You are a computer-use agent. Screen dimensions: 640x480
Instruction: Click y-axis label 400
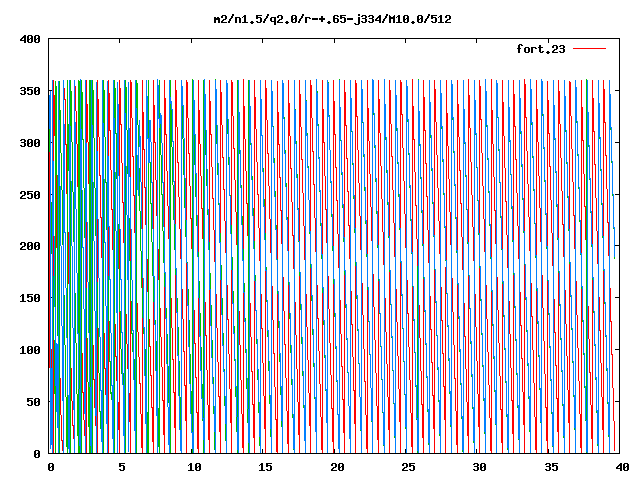point(30,39)
